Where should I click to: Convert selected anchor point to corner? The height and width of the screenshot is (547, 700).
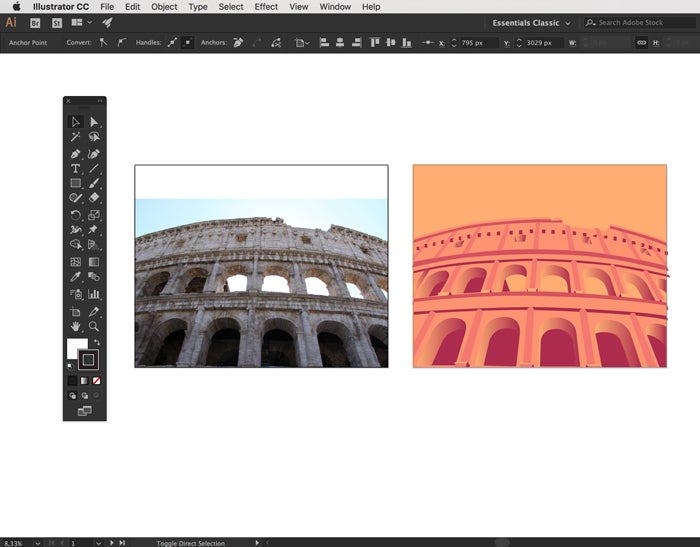[103, 43]
